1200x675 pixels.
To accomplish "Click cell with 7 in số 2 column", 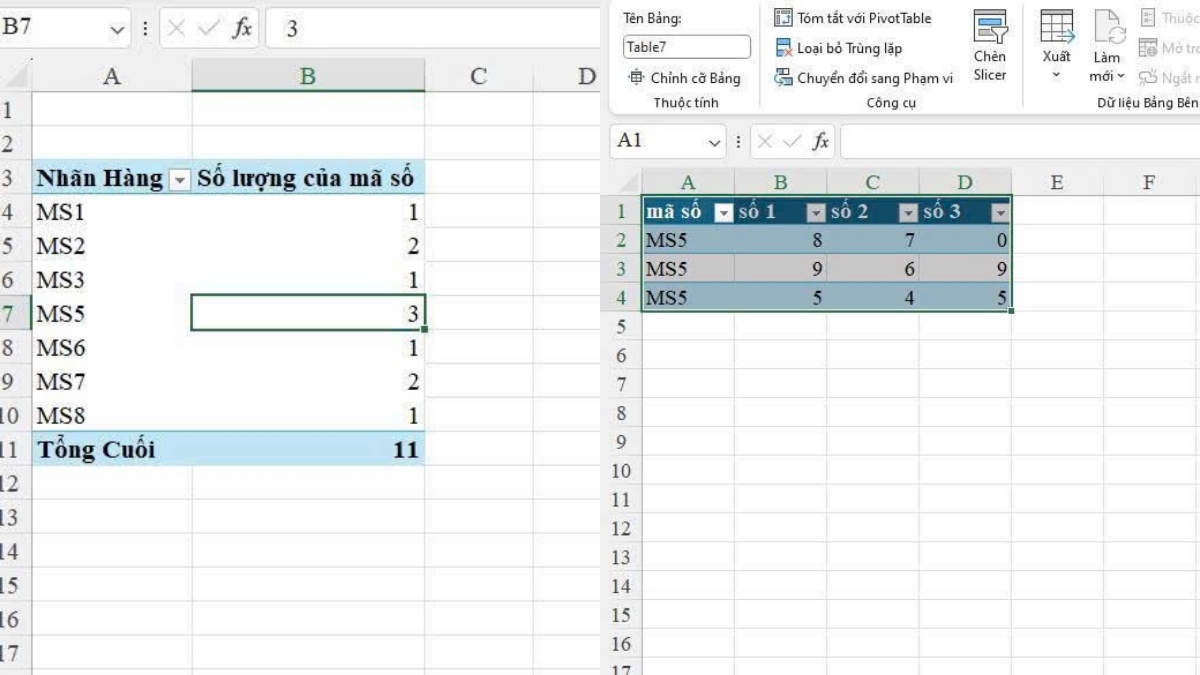I will (x=872, y=240).
